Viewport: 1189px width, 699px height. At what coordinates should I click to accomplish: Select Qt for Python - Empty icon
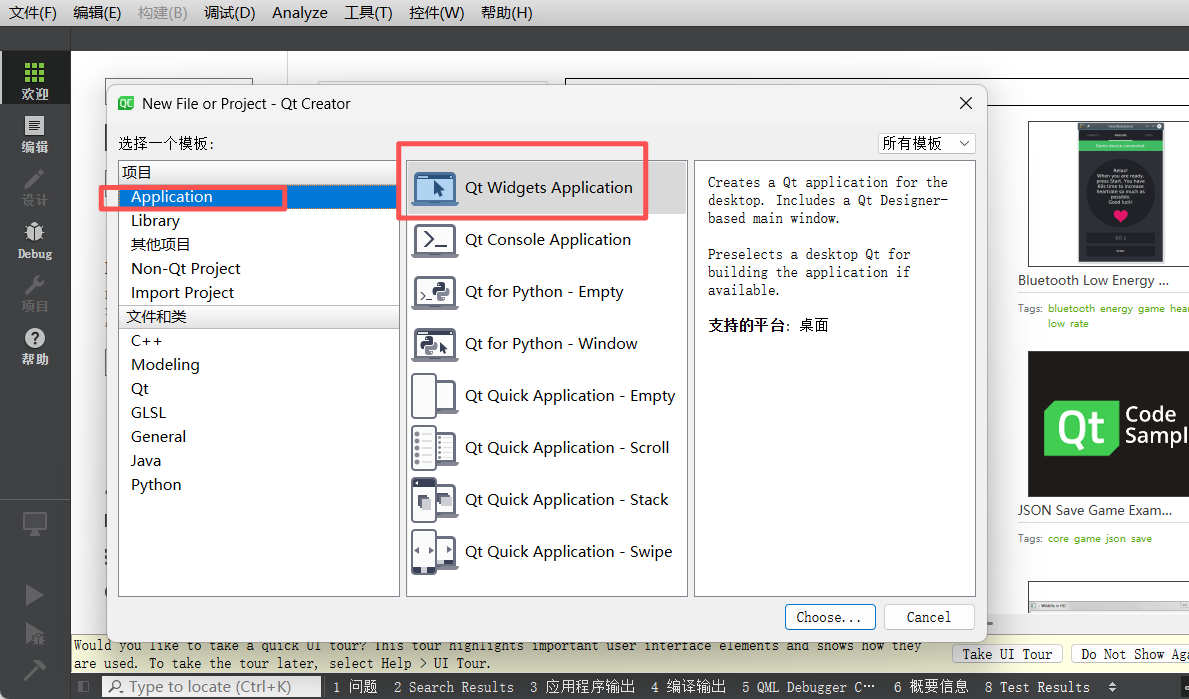click(435, 292)
